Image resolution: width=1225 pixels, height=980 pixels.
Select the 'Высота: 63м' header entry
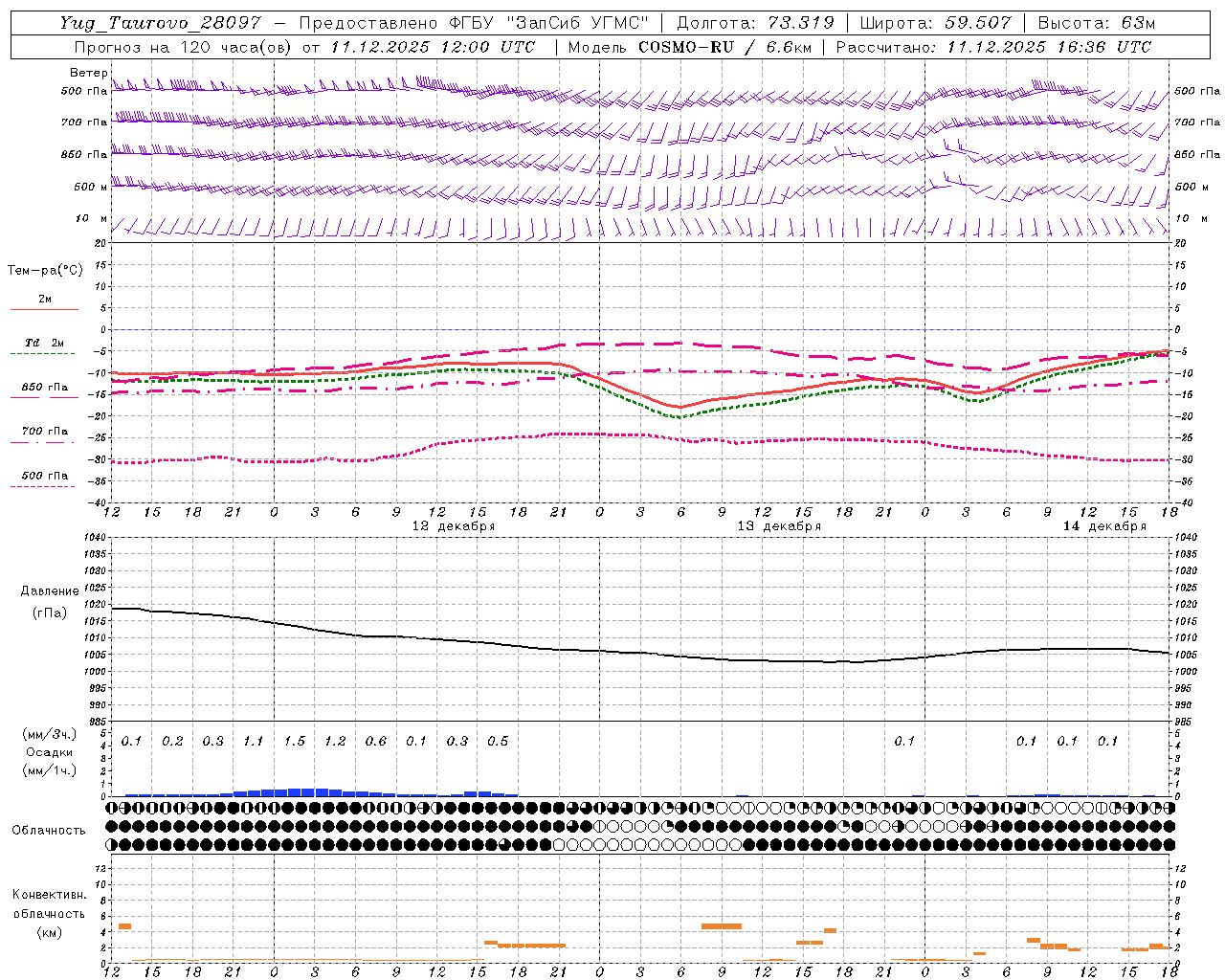click(1097, 23)
